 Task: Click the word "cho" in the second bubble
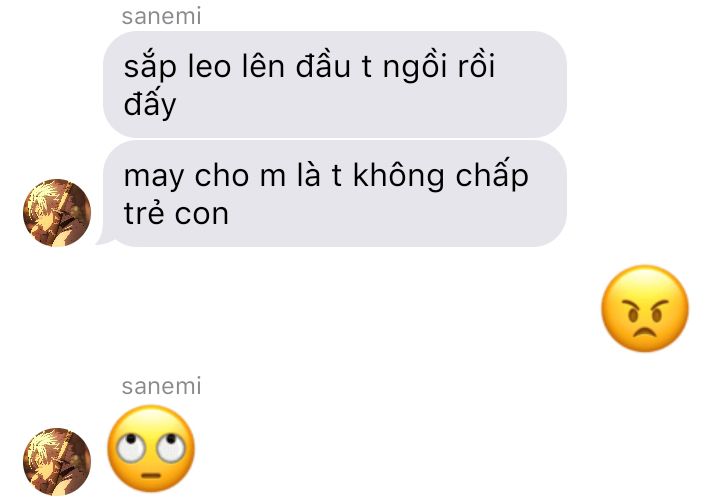[x=222, y=175]
